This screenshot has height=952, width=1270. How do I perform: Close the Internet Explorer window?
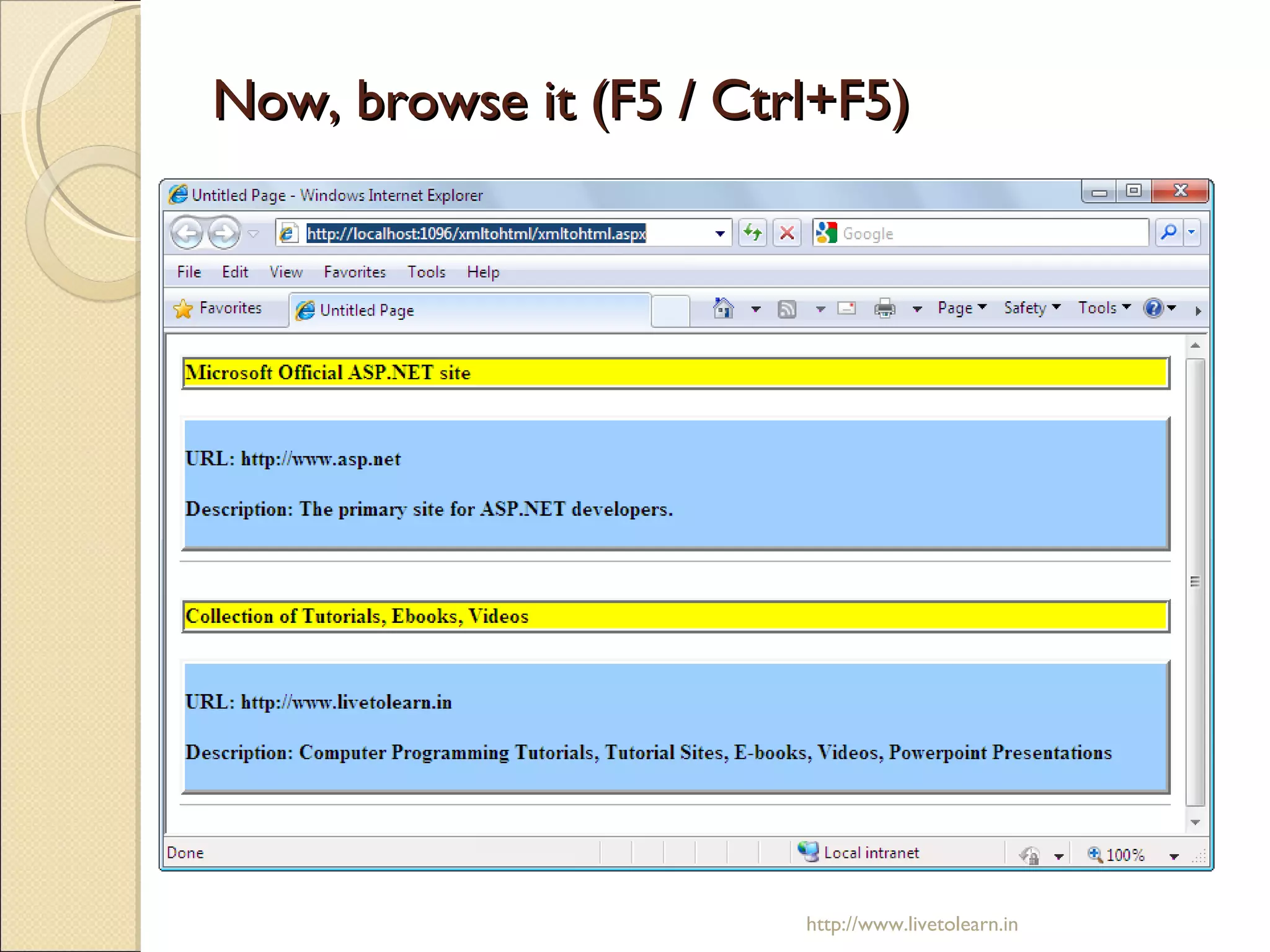[1180, 191]
